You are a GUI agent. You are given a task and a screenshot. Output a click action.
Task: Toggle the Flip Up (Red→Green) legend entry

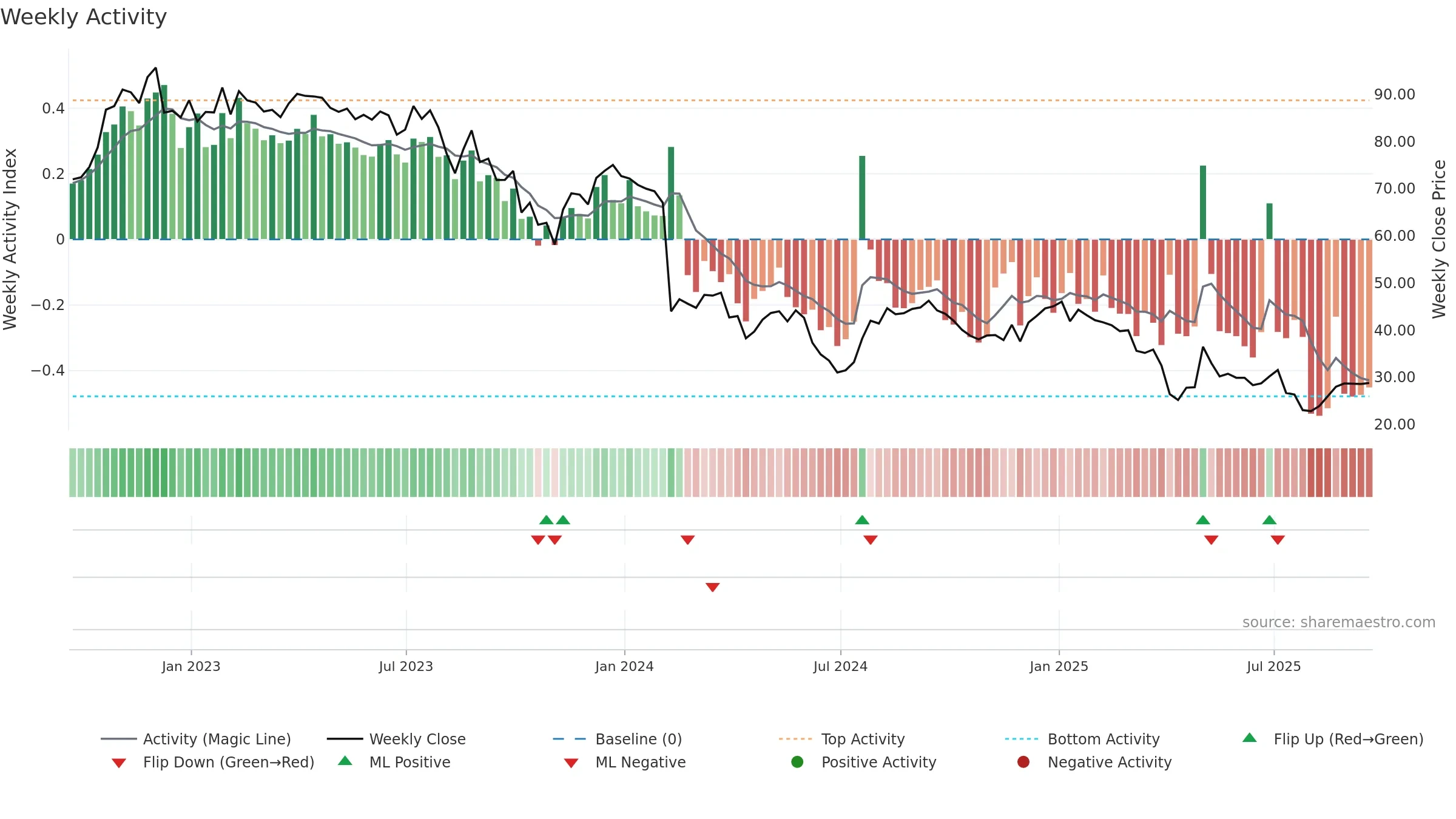click(1333, 739)
